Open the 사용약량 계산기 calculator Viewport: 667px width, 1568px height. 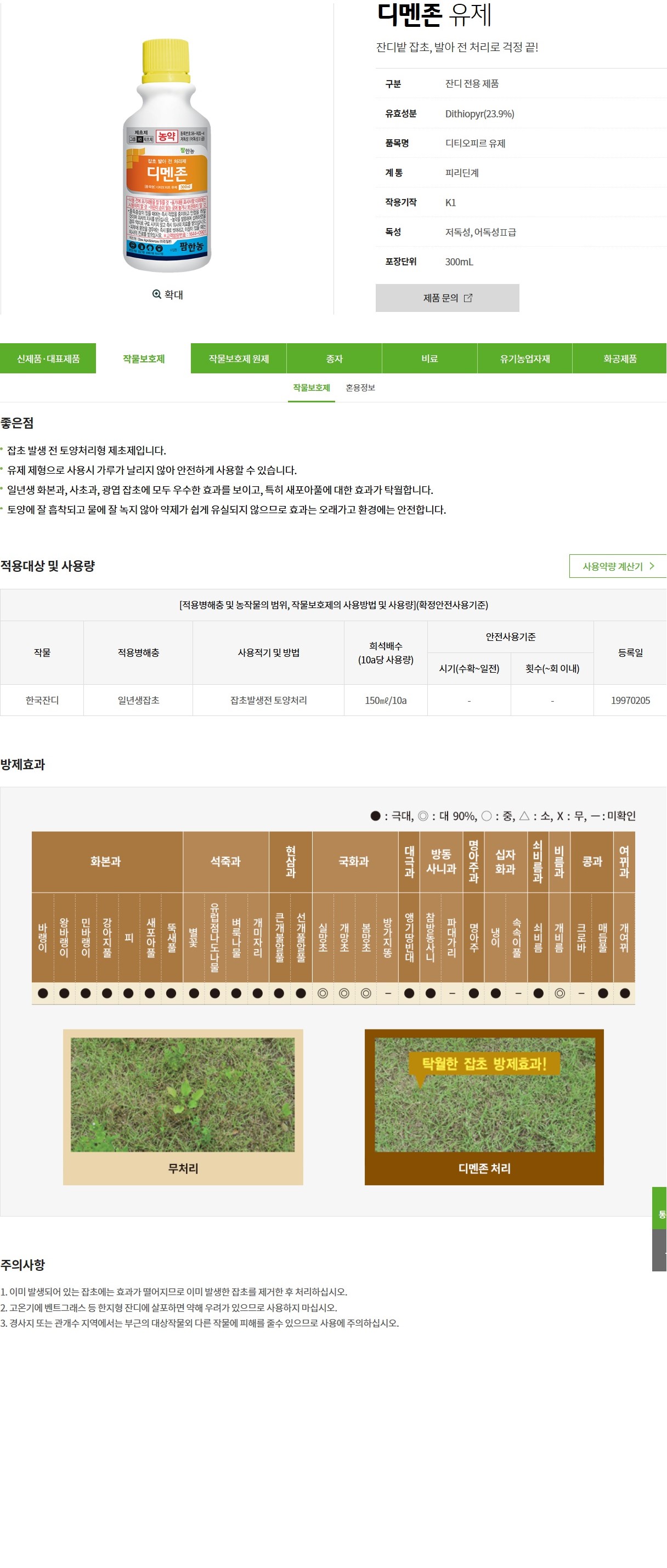point(618,566)
